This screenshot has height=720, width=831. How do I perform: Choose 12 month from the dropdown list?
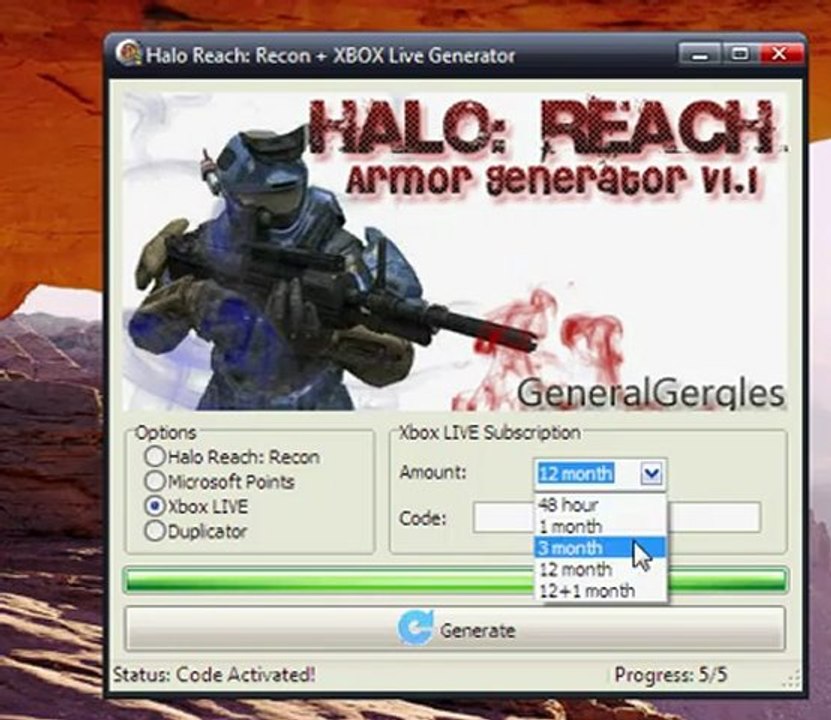pos(600,570)
